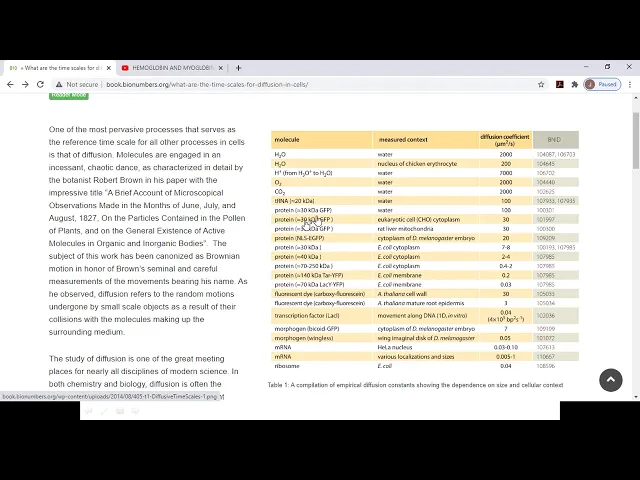Open the Extensions puzzle icon
640x480 pixels.
click(575, 84)
